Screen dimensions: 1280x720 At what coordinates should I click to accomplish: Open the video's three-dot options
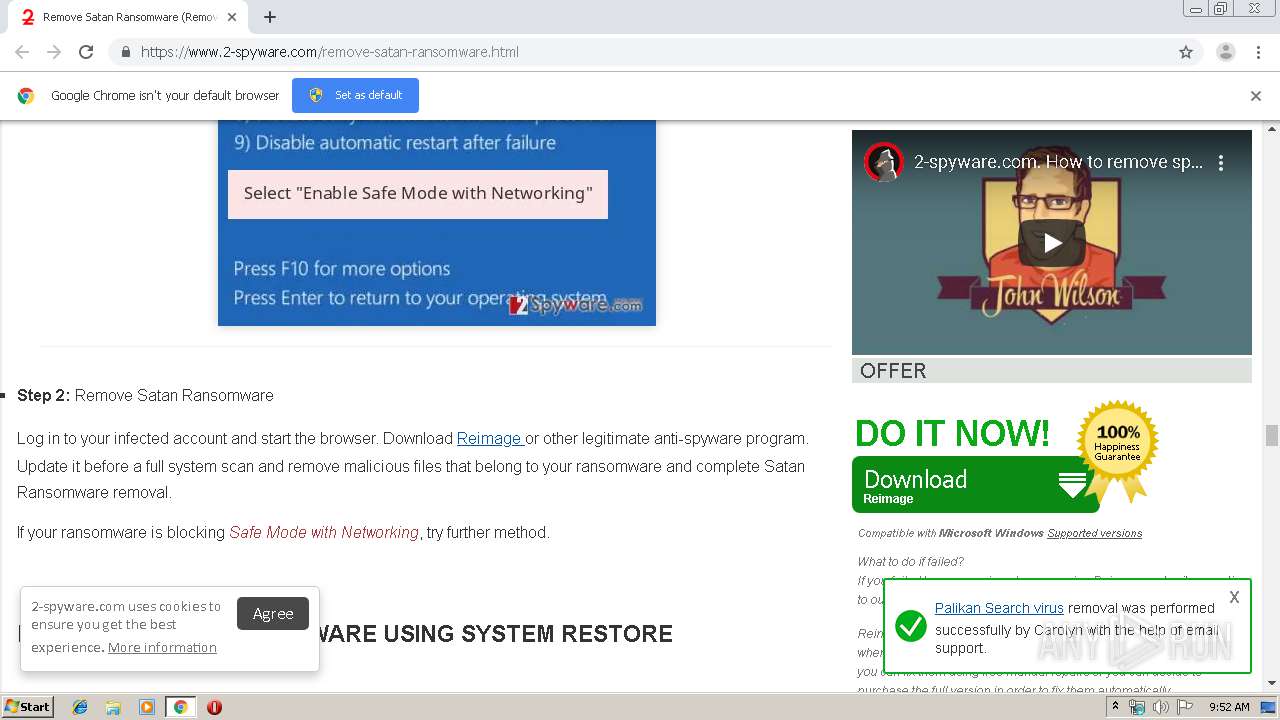pos(1220,162)
